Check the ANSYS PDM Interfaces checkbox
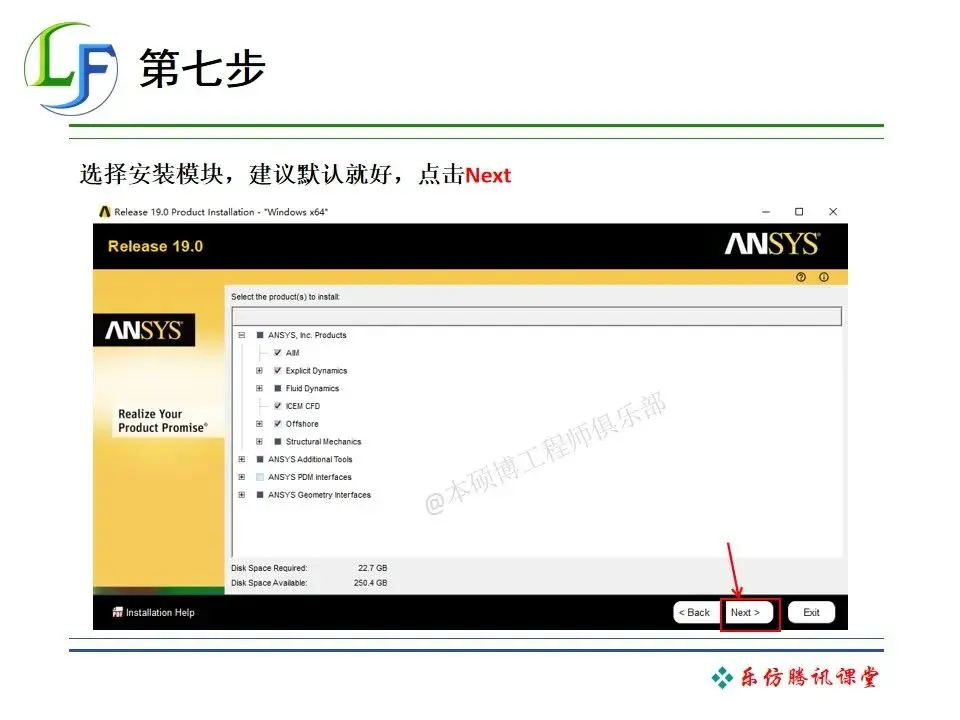The width and height of the screenshot is (960, 720). click(260, 477)
